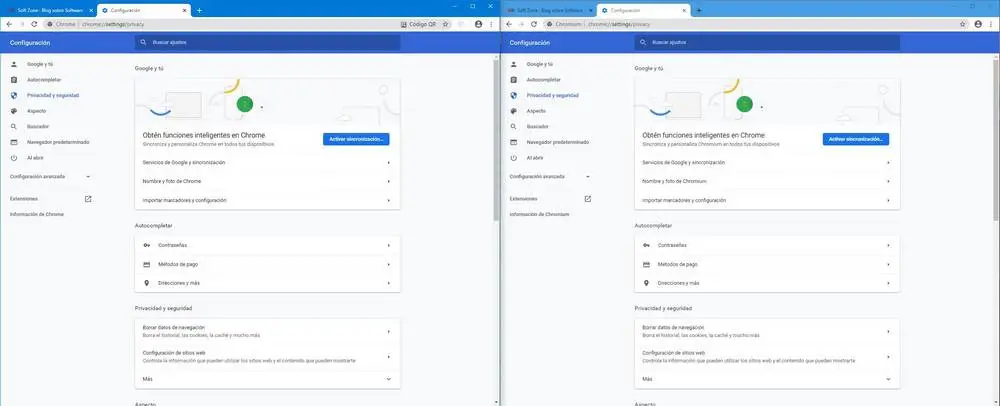The width and height of the screenshot is (1000, 406).
Task: Click the Buscar ajustes field in Chromium
Action: tap(767, 42)
